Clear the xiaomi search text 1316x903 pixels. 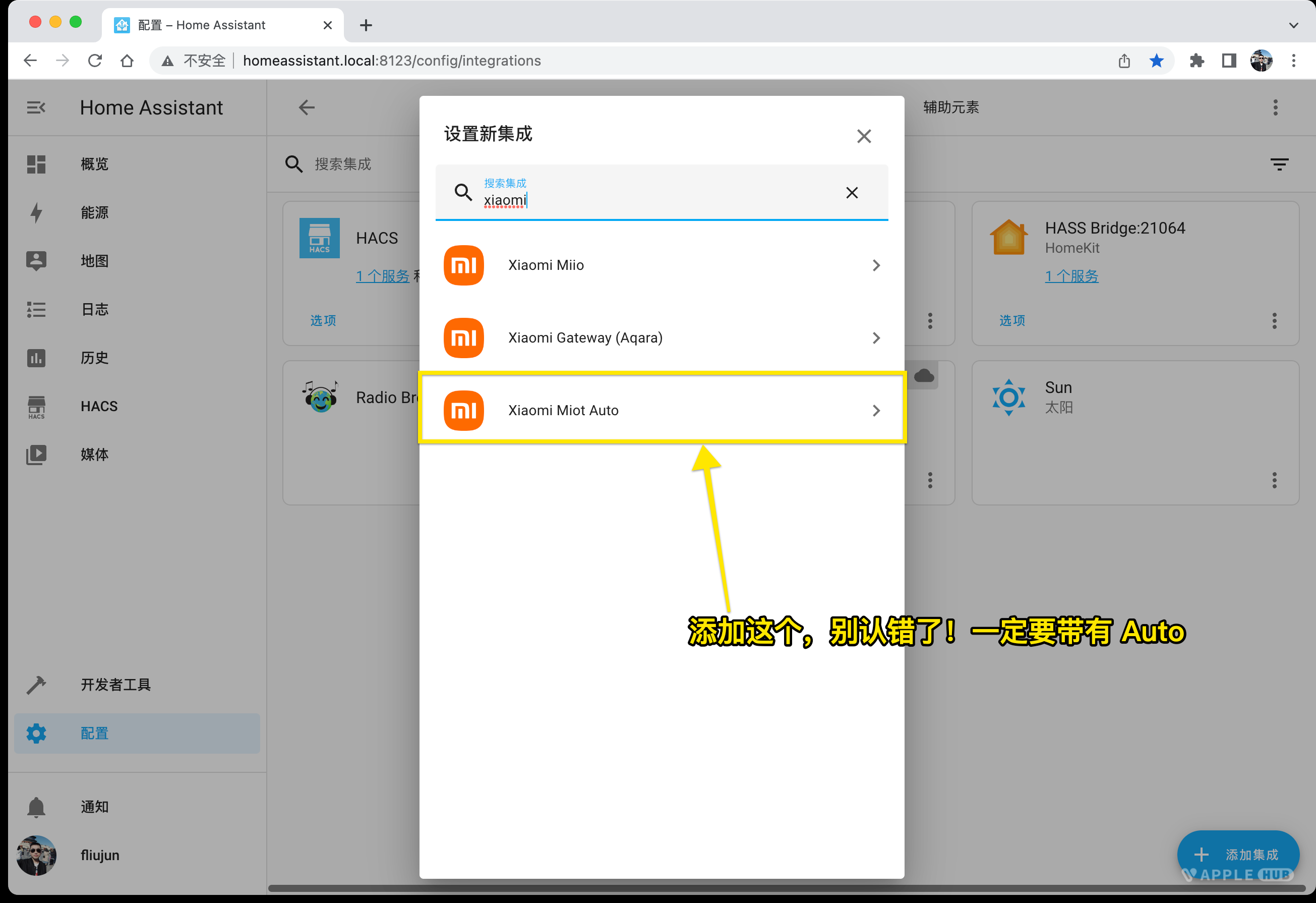(851, 193)
